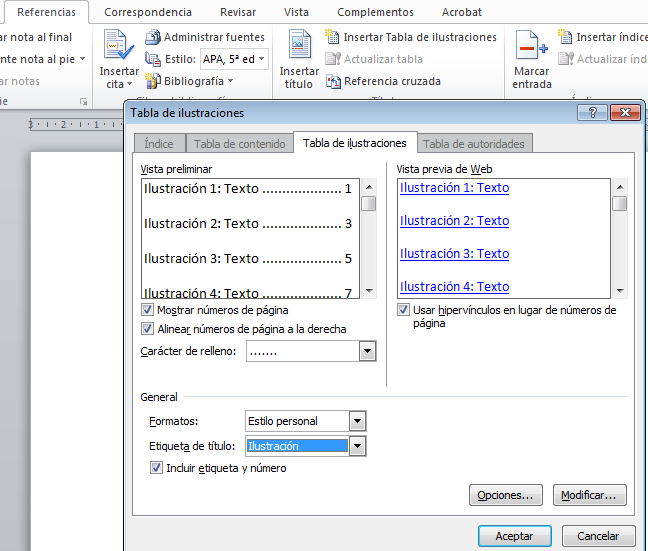Close the Tabla de ilustraciones dialog
This screenshot has width=648, height=551.
tap(625, 112)
